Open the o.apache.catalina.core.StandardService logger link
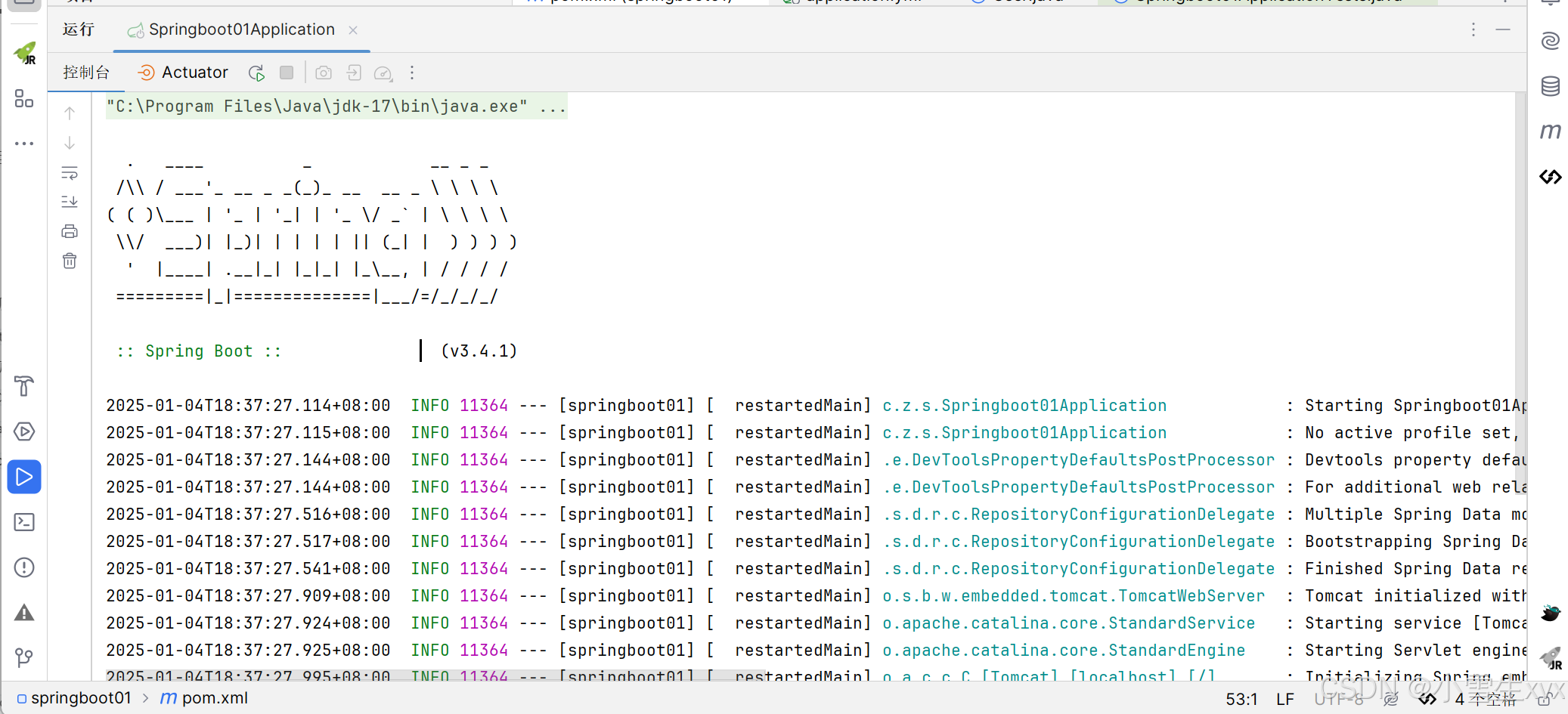This screenshot has height=714, width=1568. (x=1068, y=623)
